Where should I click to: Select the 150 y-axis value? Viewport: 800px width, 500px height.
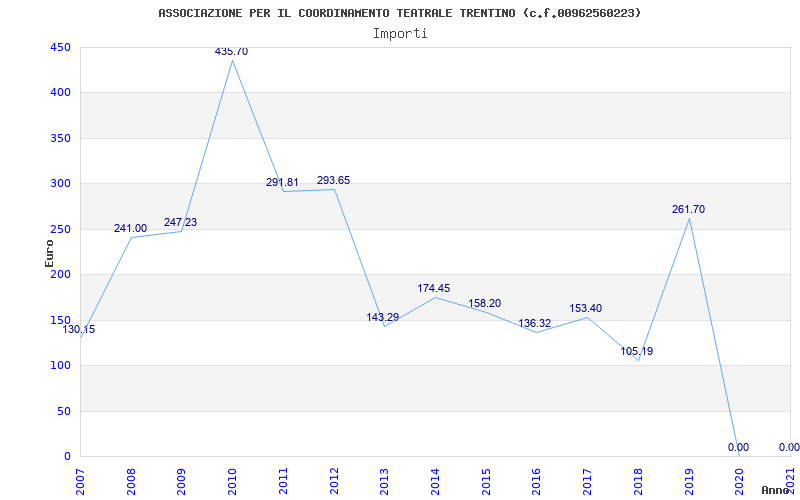[60, 320]
